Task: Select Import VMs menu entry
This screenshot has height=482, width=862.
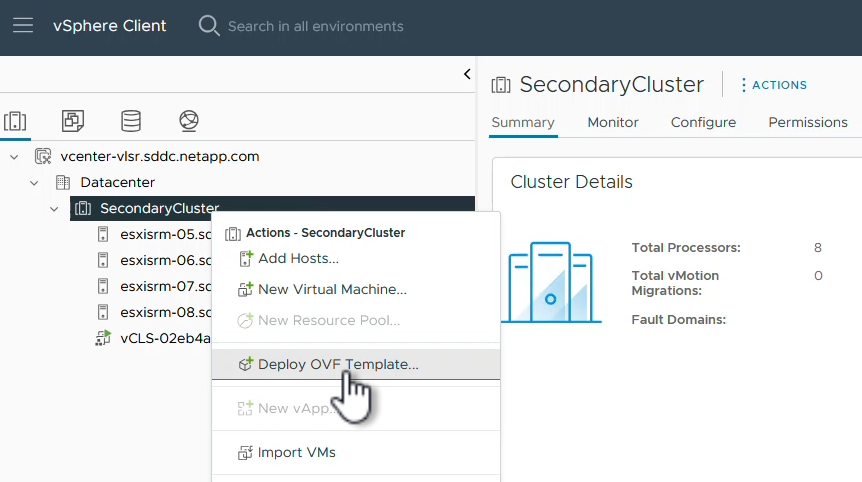Action: [x=296, y=452]
